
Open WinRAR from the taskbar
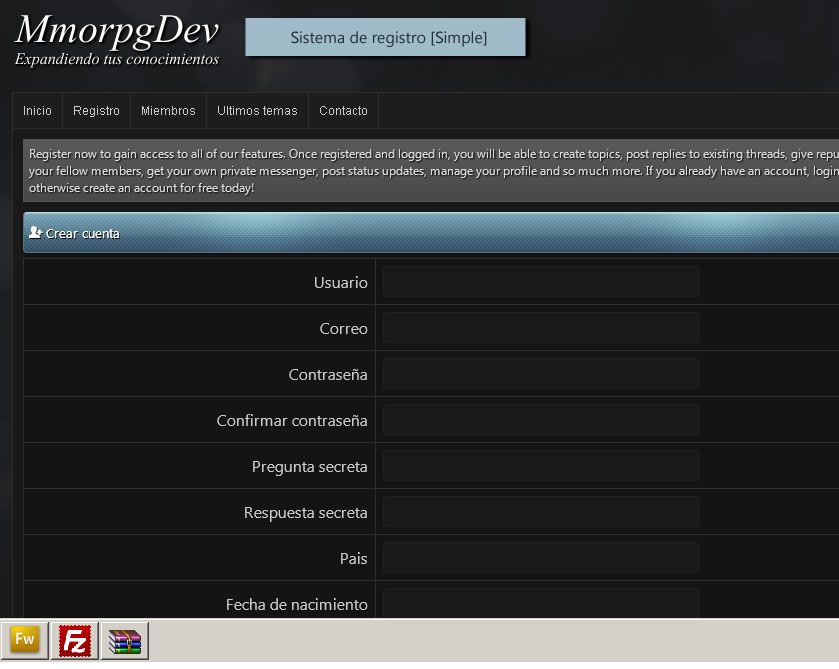point(125,640)
